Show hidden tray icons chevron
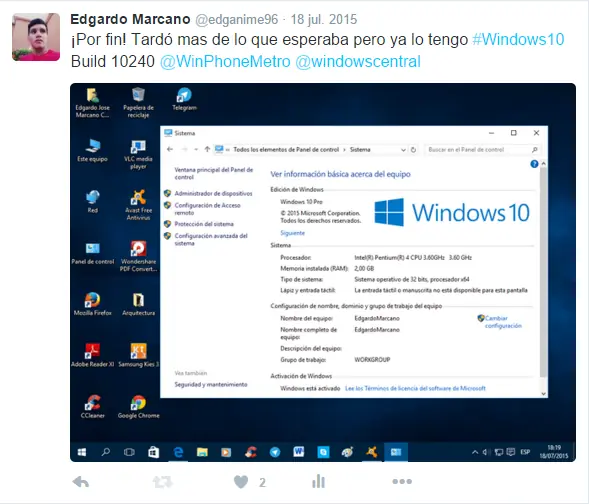 tap(475, 452)
